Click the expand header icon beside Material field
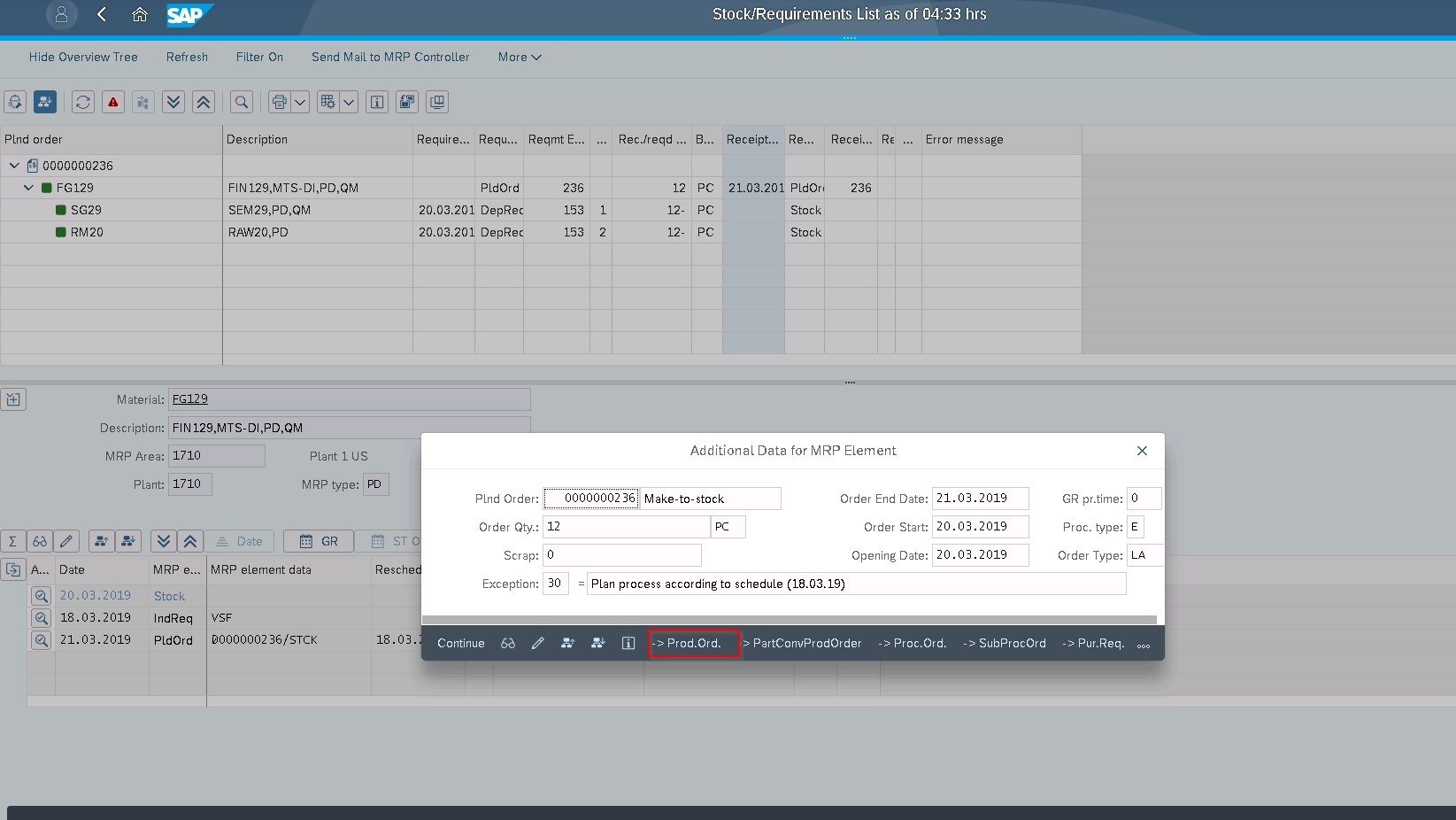Image resolution: width=1456 pixels, height=820 pixels. [x=13, y=399]
